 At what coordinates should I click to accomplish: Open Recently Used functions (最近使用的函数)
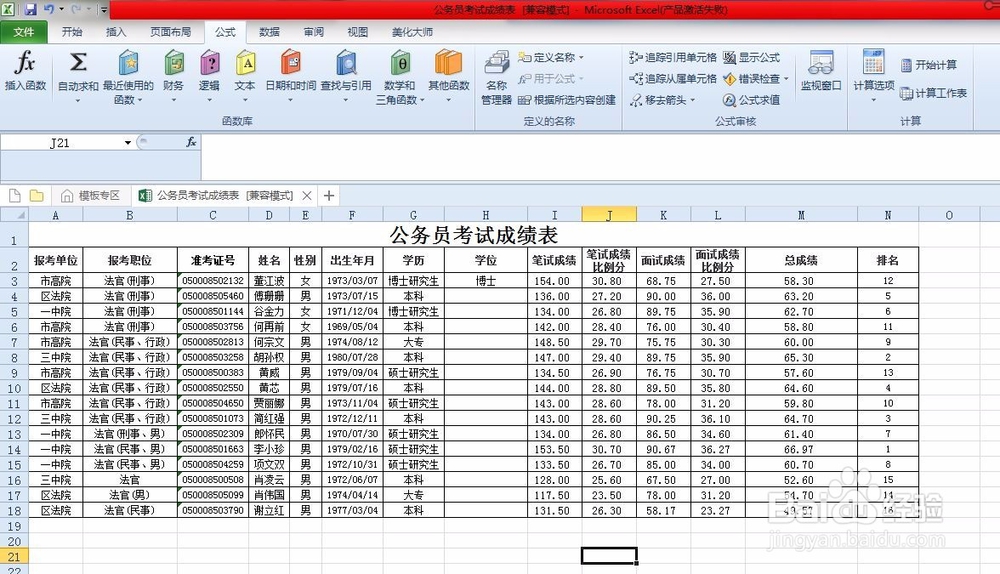click(x=128, y=78)
